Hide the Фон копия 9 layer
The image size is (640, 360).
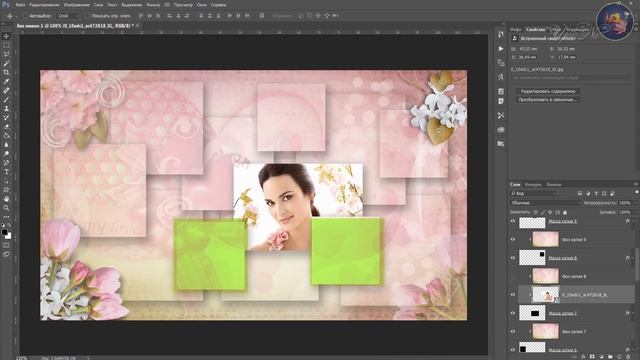513,240
